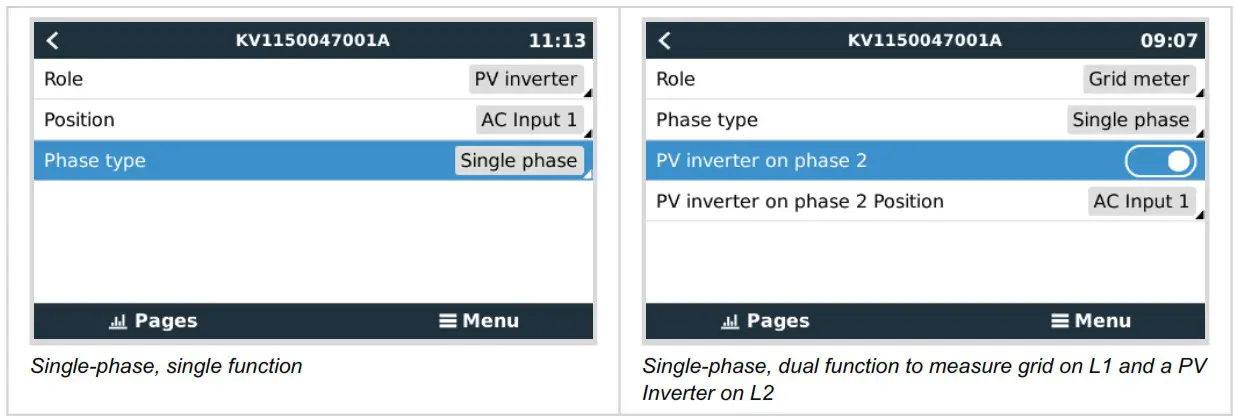This screenshot has width=1236, height=419.
Task: Click hamburger Menu icon in left panel
Action: pyautogui.click(x=448, y=321)
